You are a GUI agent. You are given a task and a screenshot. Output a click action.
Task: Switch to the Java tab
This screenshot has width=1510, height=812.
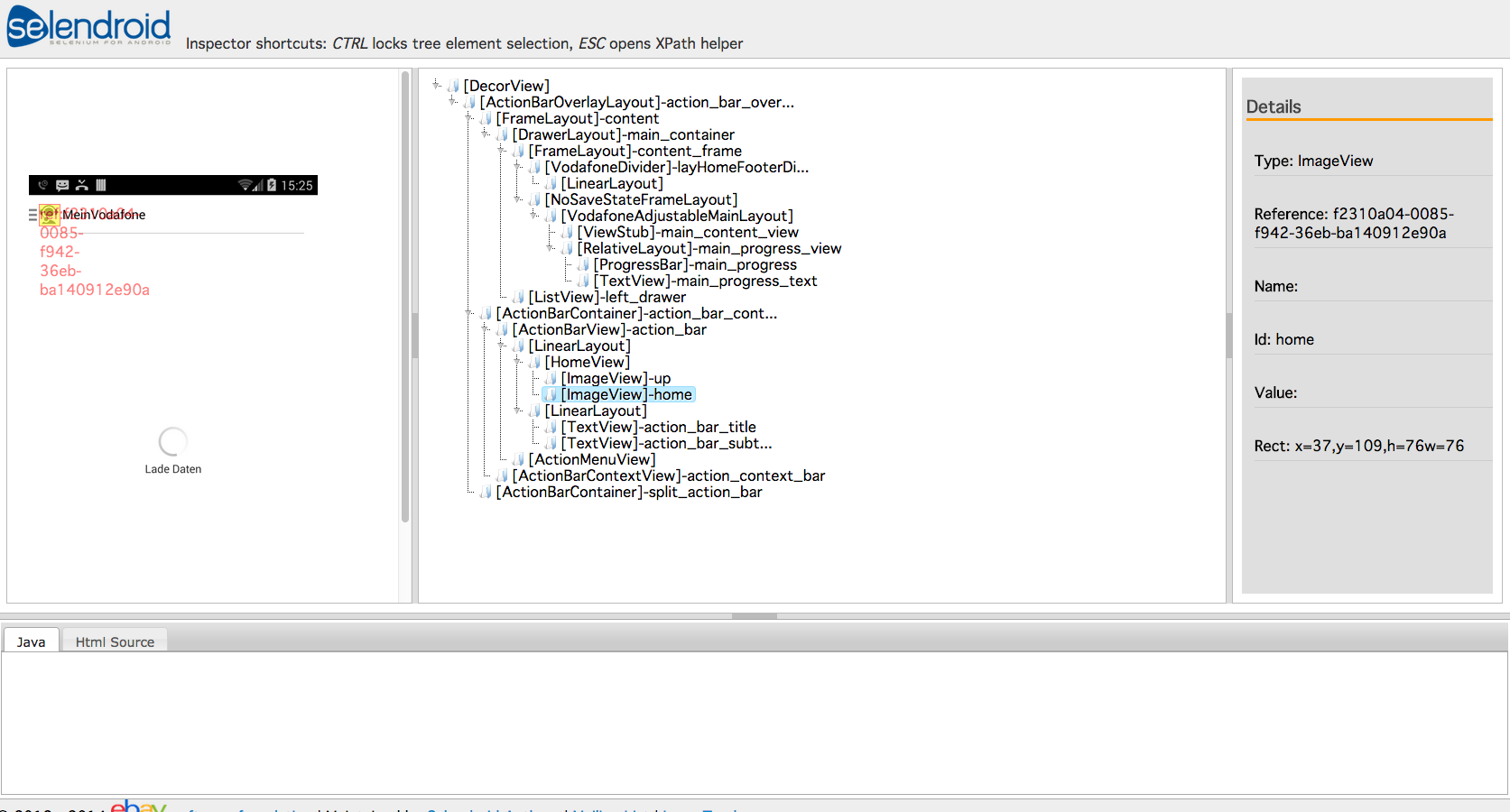click(x=31, y=641)
